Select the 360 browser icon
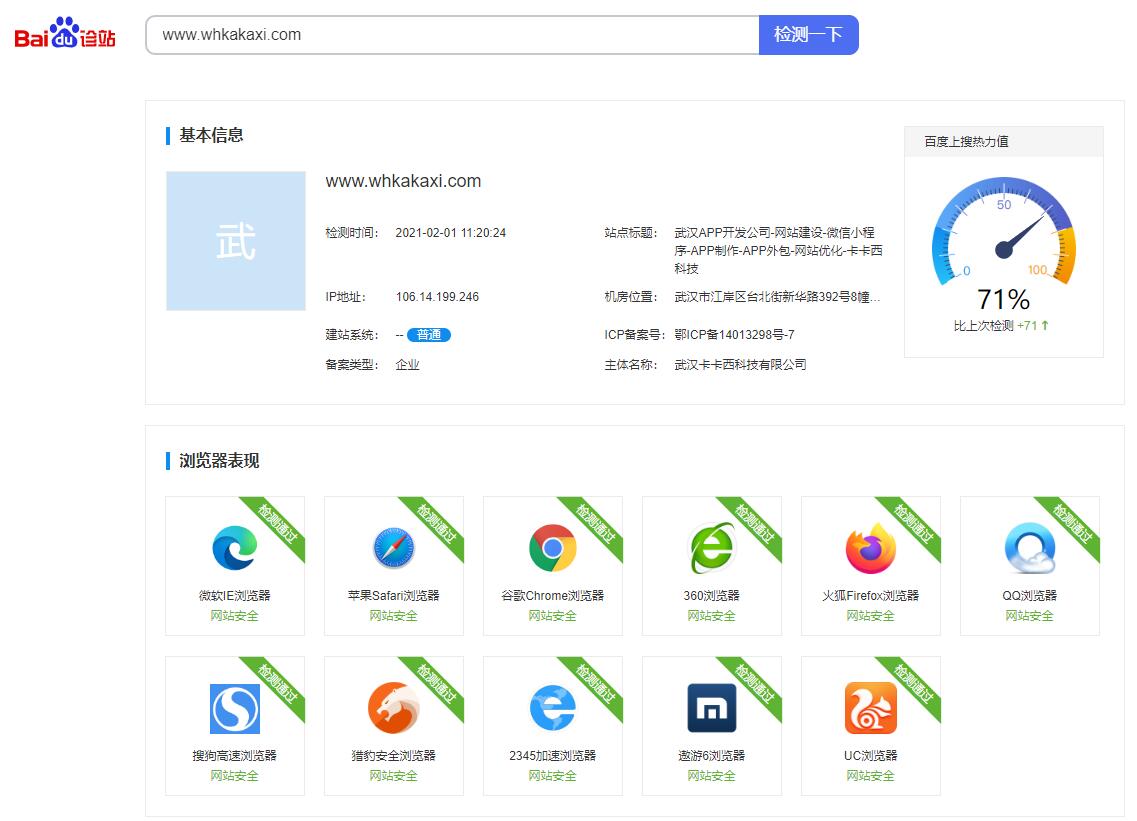The image size is (1137, 821). point(711,548)
